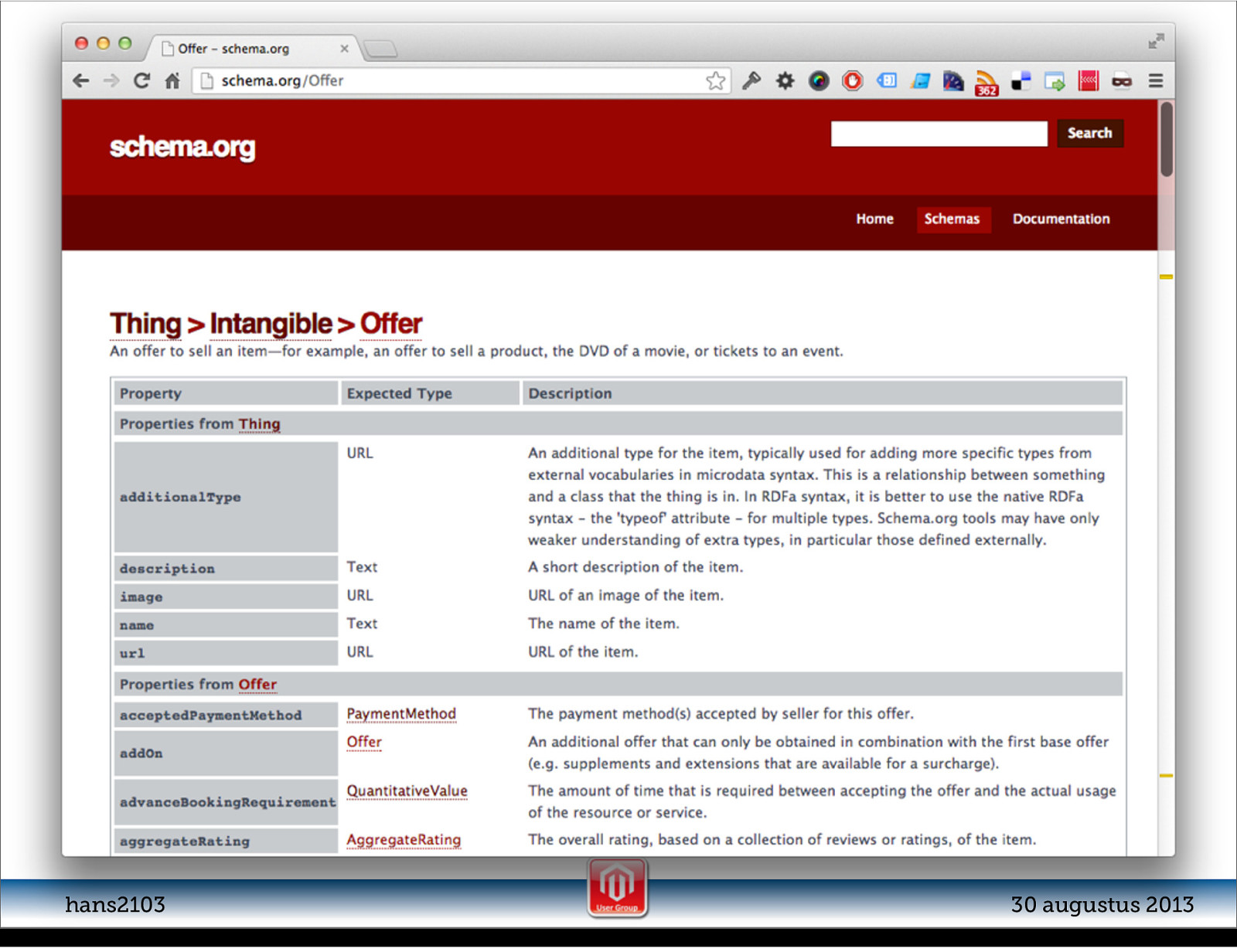The height and width of the screenshot is (952, 1237).
Task: Click the 'A short description of the item.' text
Action: pyautogui.click(x=636, y=567)
